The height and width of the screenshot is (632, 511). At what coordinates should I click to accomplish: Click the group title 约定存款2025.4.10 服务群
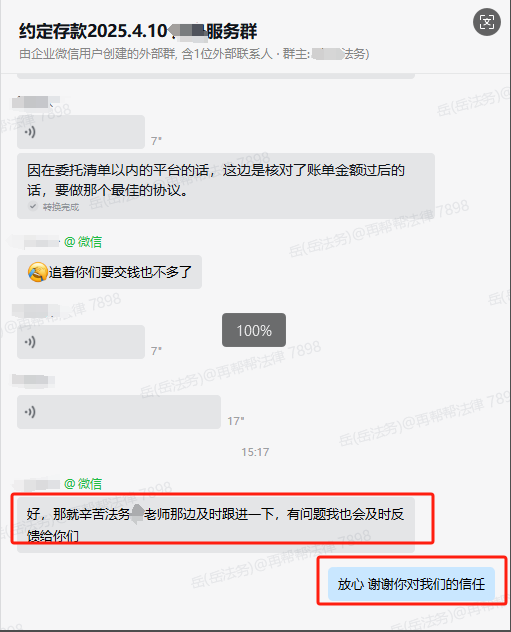tap(138, 31)
